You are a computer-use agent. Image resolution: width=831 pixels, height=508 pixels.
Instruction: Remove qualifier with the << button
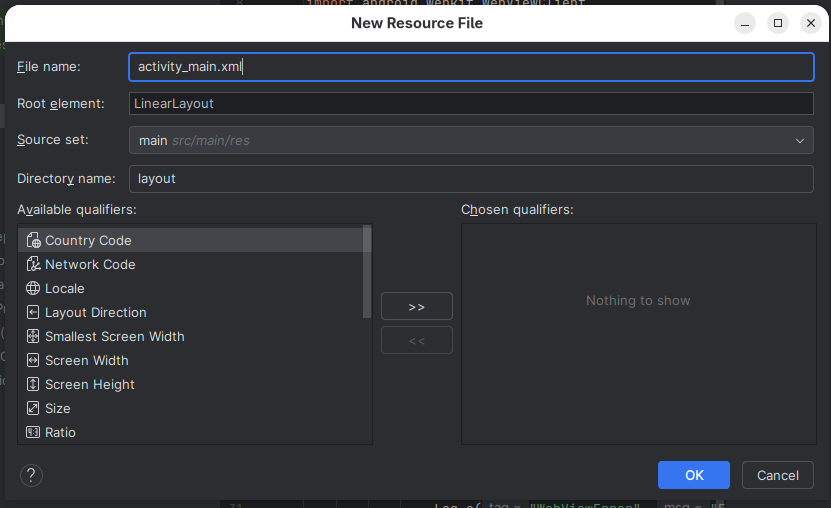click(417, 340)
